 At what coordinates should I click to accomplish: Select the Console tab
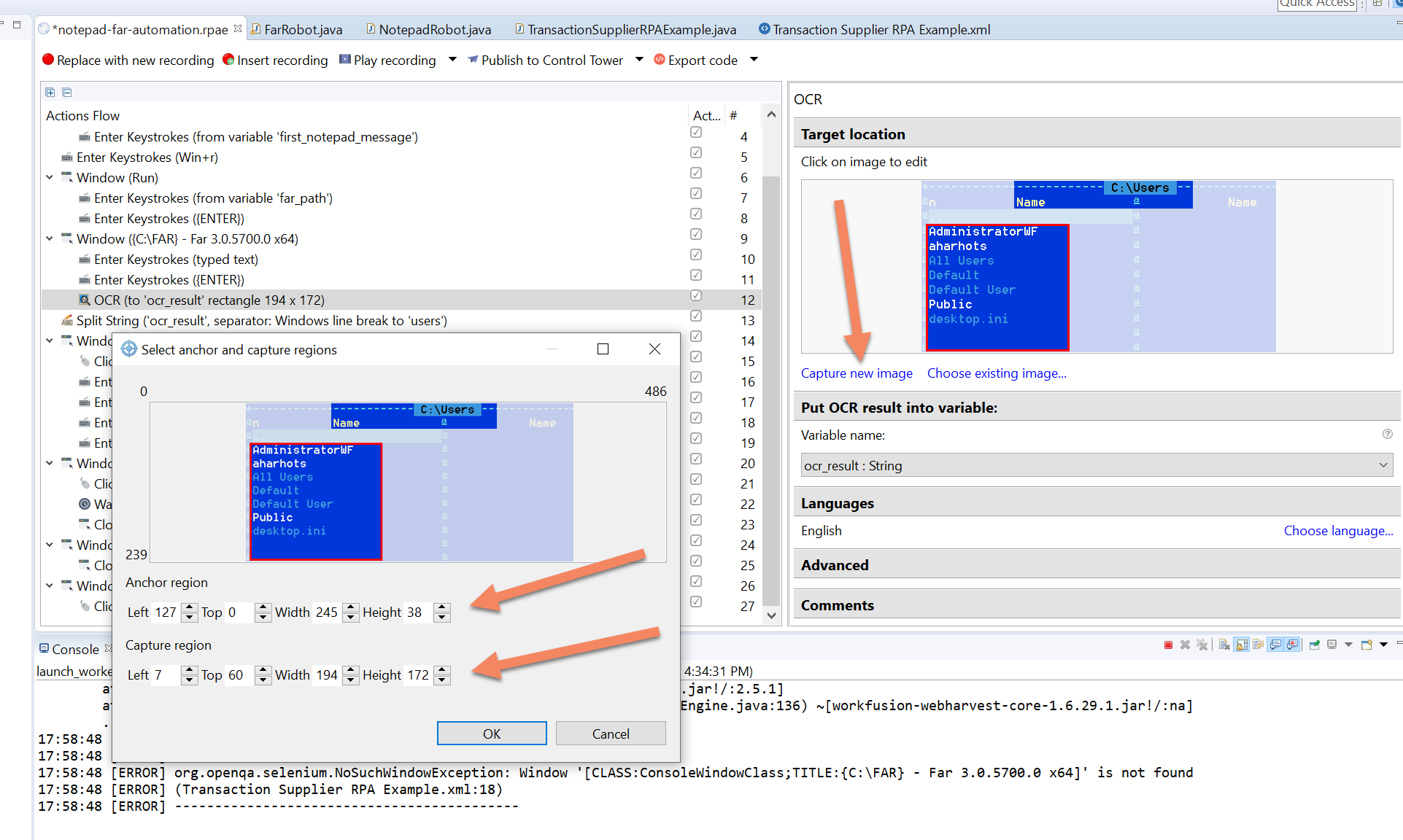75,649
